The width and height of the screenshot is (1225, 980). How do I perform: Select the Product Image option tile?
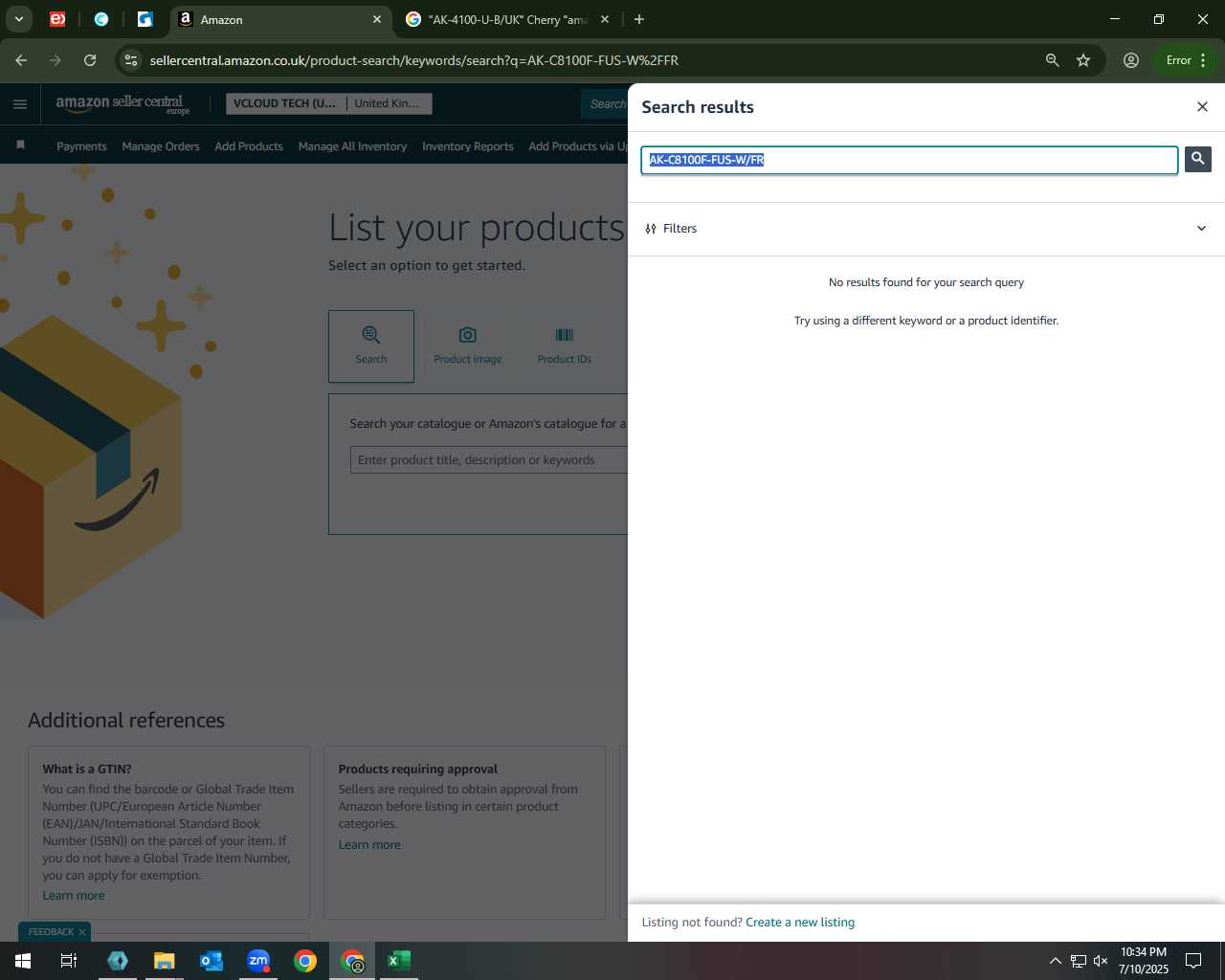tap(468, 346)
